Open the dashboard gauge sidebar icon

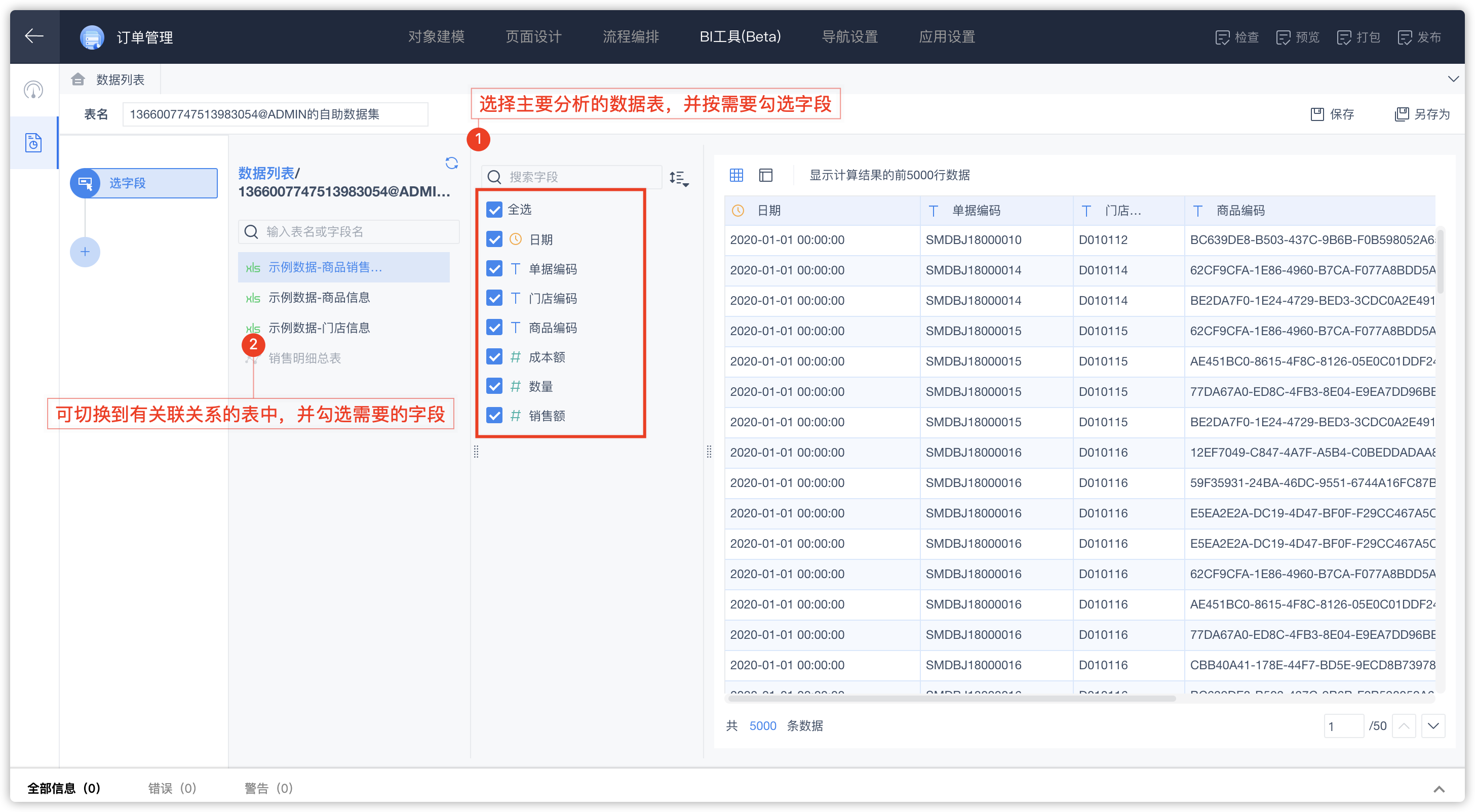33,90
